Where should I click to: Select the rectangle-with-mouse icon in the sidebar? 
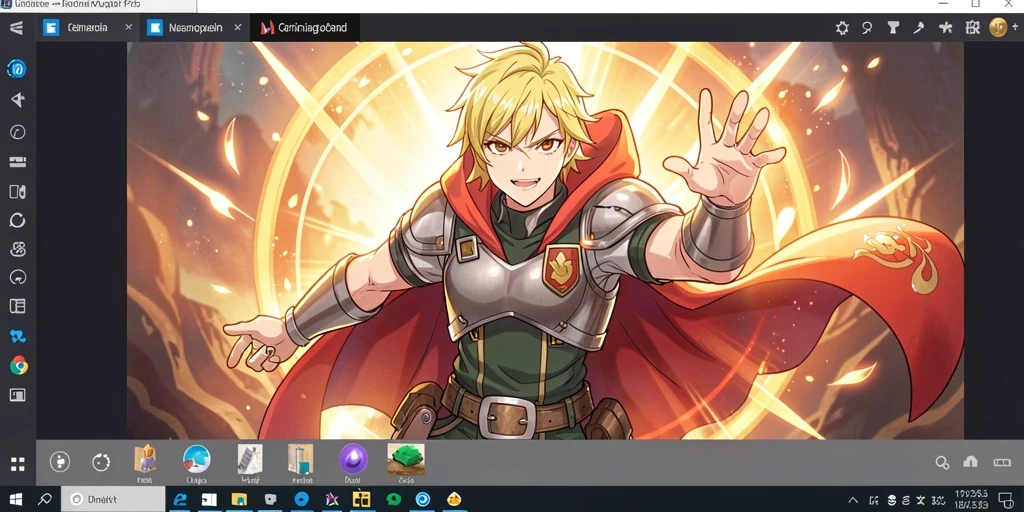(18, 191)
